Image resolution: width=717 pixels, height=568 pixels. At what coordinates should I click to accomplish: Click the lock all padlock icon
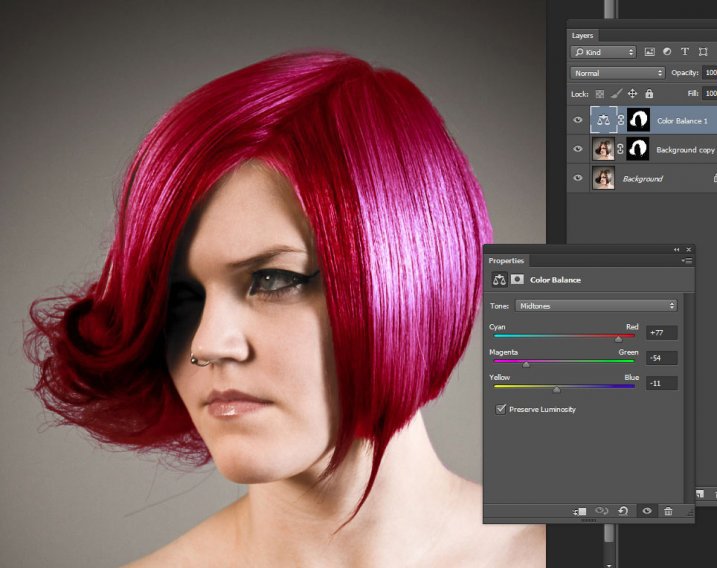(x=649, y=94)
